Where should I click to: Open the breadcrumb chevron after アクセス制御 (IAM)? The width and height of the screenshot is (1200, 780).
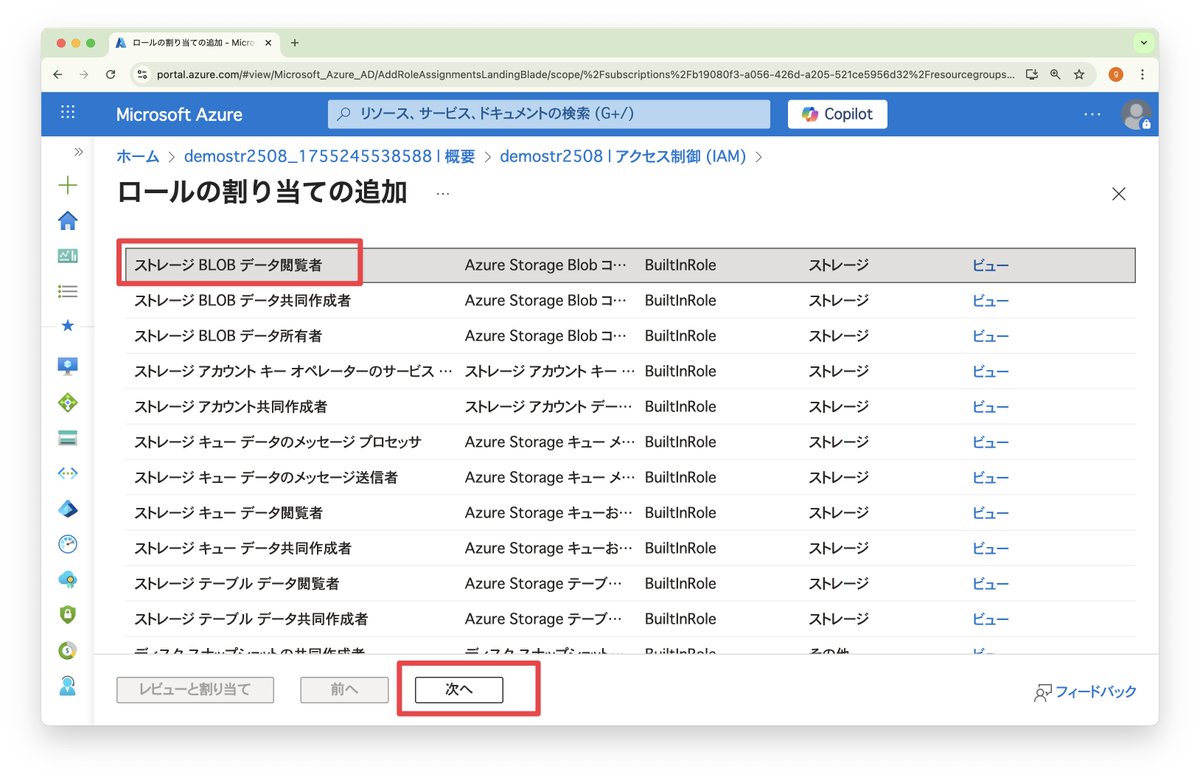pos(759,156)
